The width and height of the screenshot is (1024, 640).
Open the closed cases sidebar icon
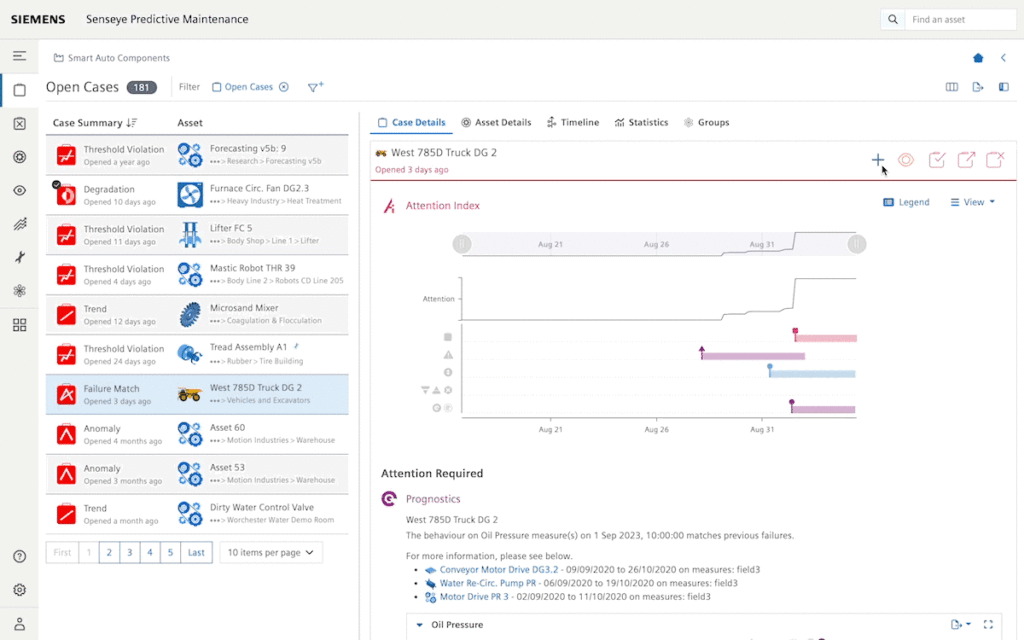point(20,123)
